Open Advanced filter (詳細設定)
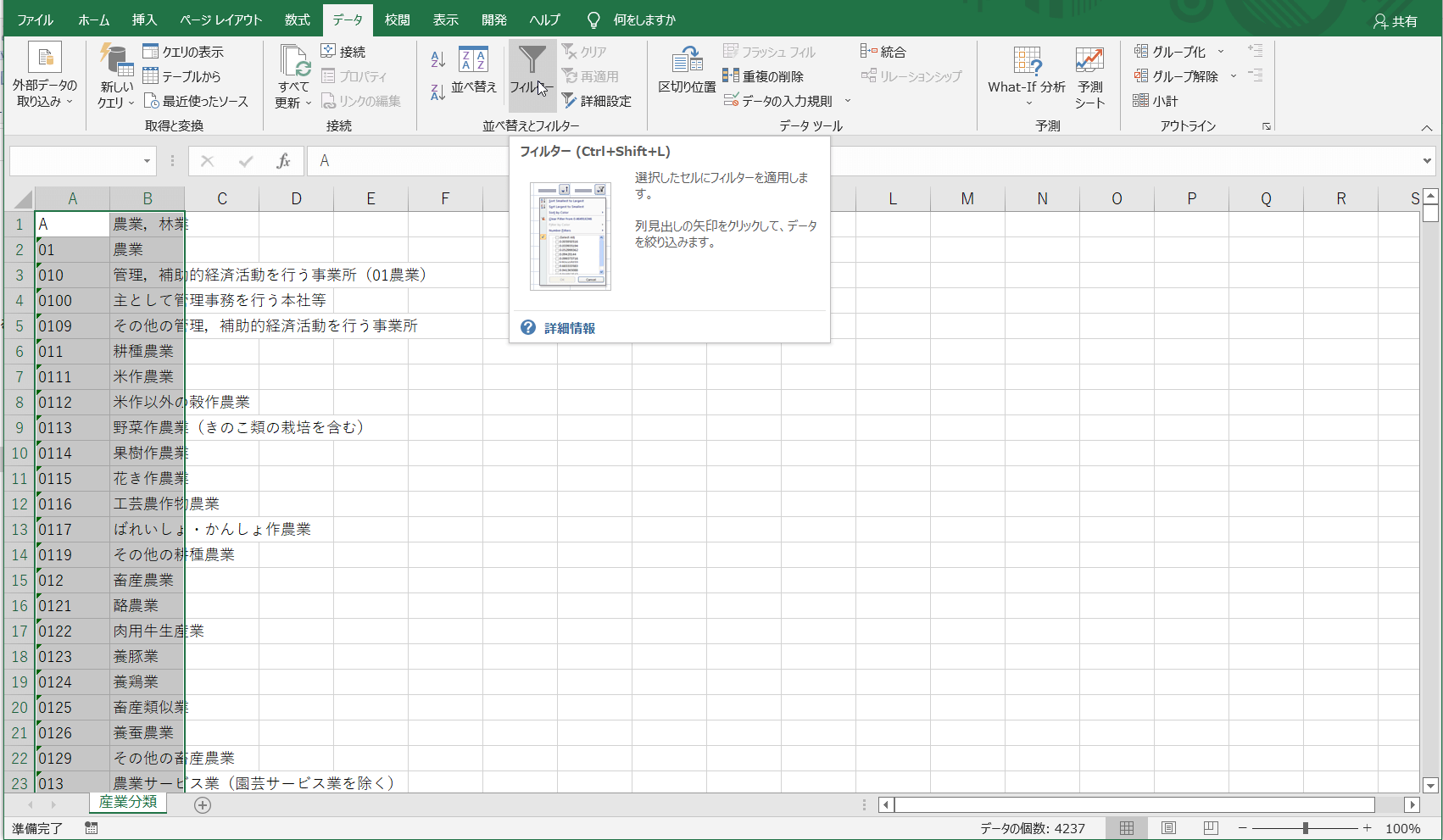This screenshot has height=840, width=1443. point(597,101)
